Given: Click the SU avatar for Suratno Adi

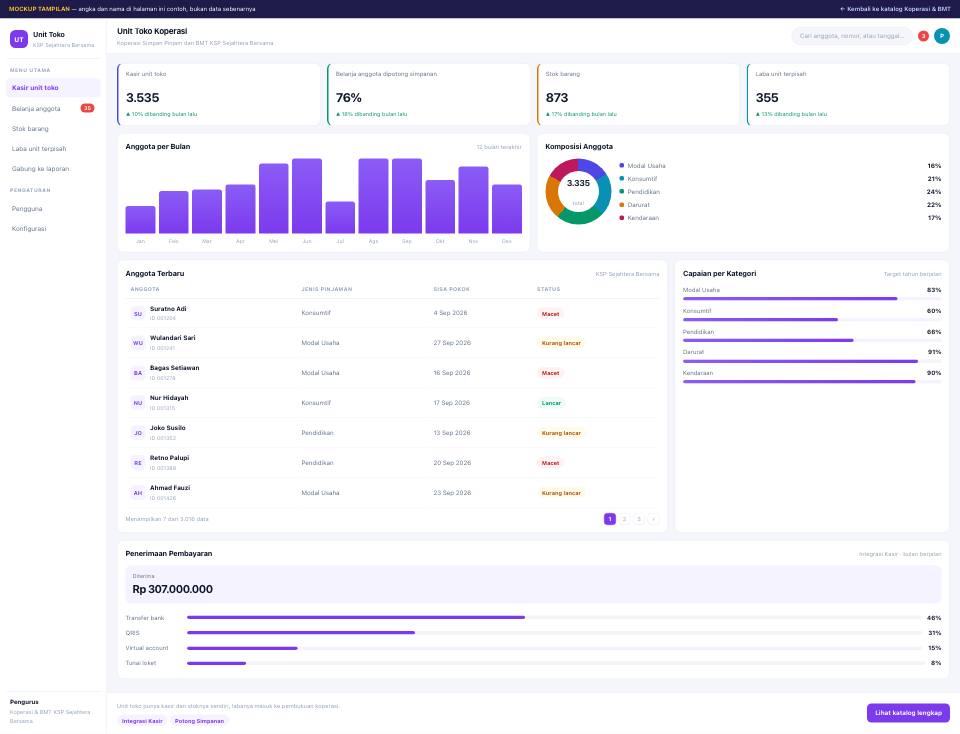Looking at the screenshot, I should coord(138,313).
